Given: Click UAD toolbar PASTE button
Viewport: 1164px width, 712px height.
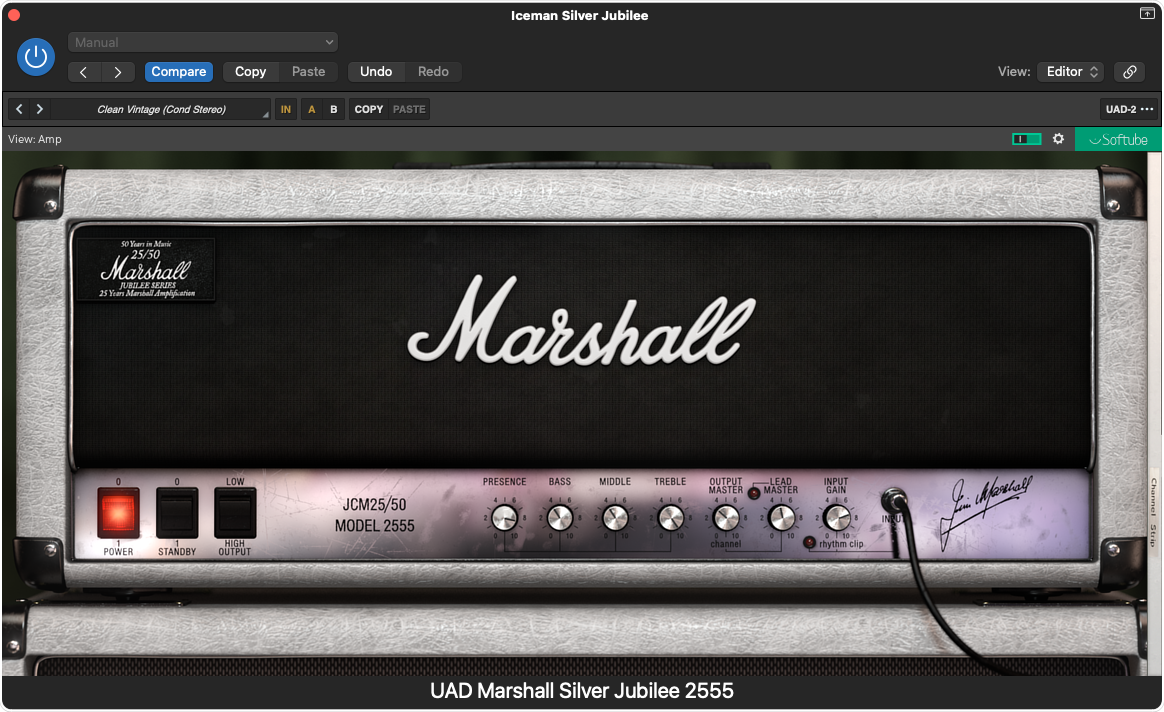Looking at the screenshot, I should (x=409, y=109).
